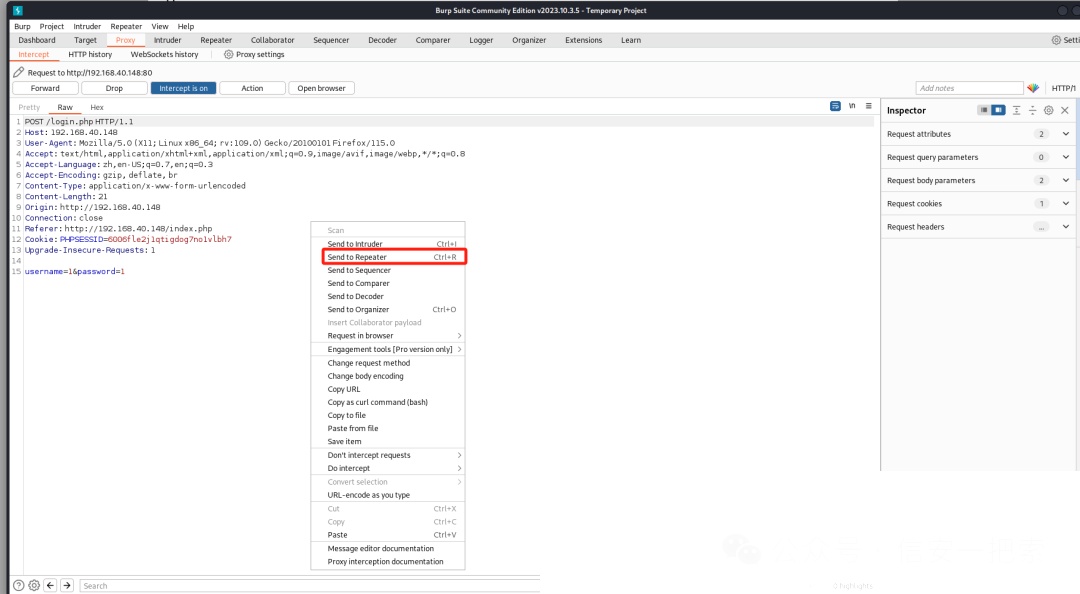
Task: Switch Inspector to the stacked layout
Action: coord(984,110)
